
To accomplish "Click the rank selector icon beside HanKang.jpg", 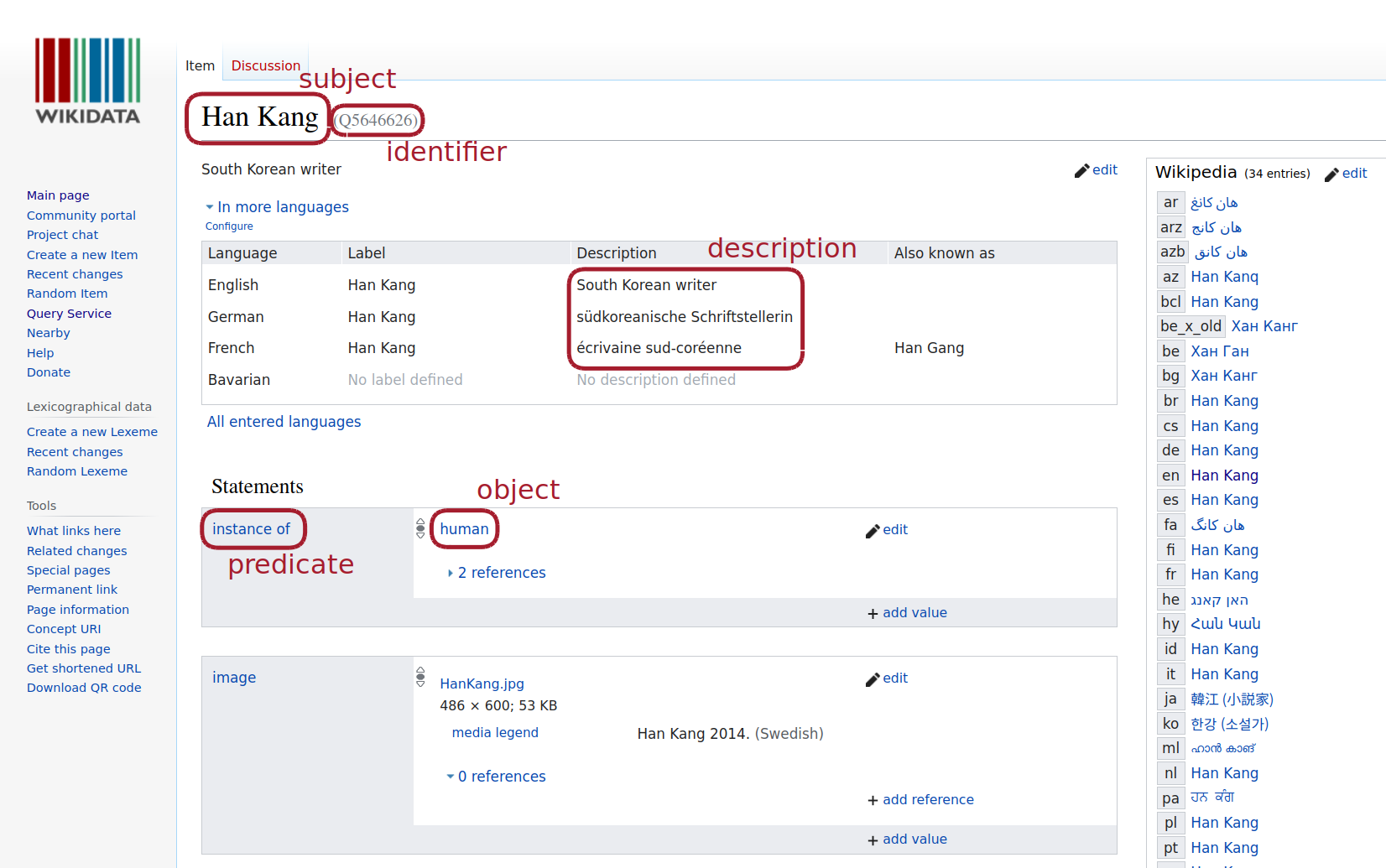I will tap(420, 677).
